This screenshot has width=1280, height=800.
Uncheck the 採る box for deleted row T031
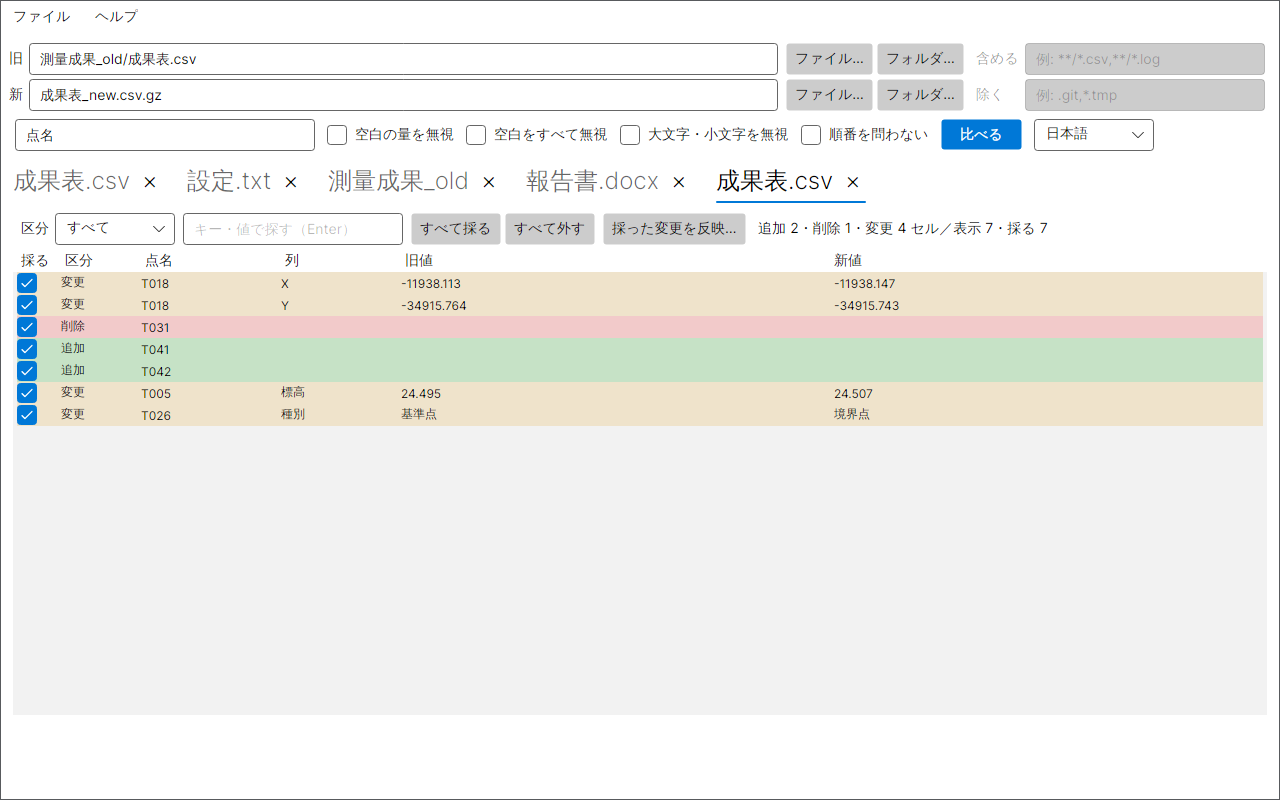point(27,327)
